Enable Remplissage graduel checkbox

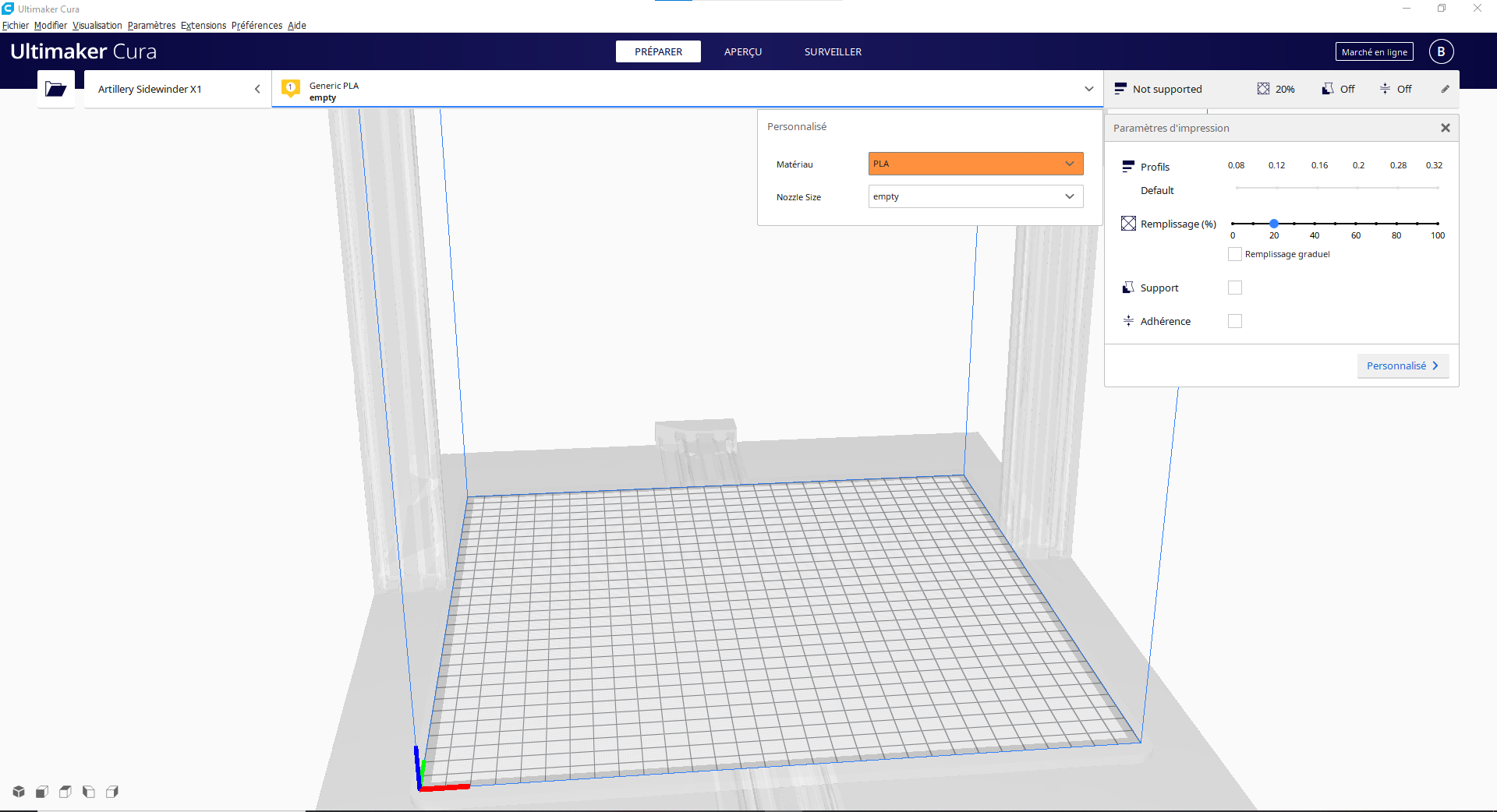pos(1235,254)
